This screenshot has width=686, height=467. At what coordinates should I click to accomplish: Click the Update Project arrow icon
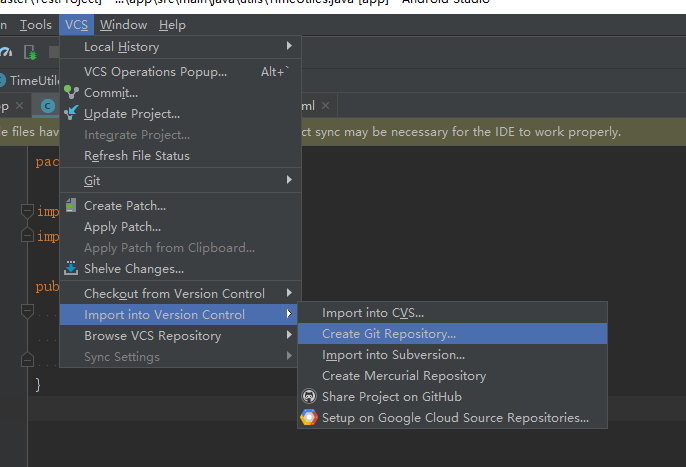click(71, 113)
